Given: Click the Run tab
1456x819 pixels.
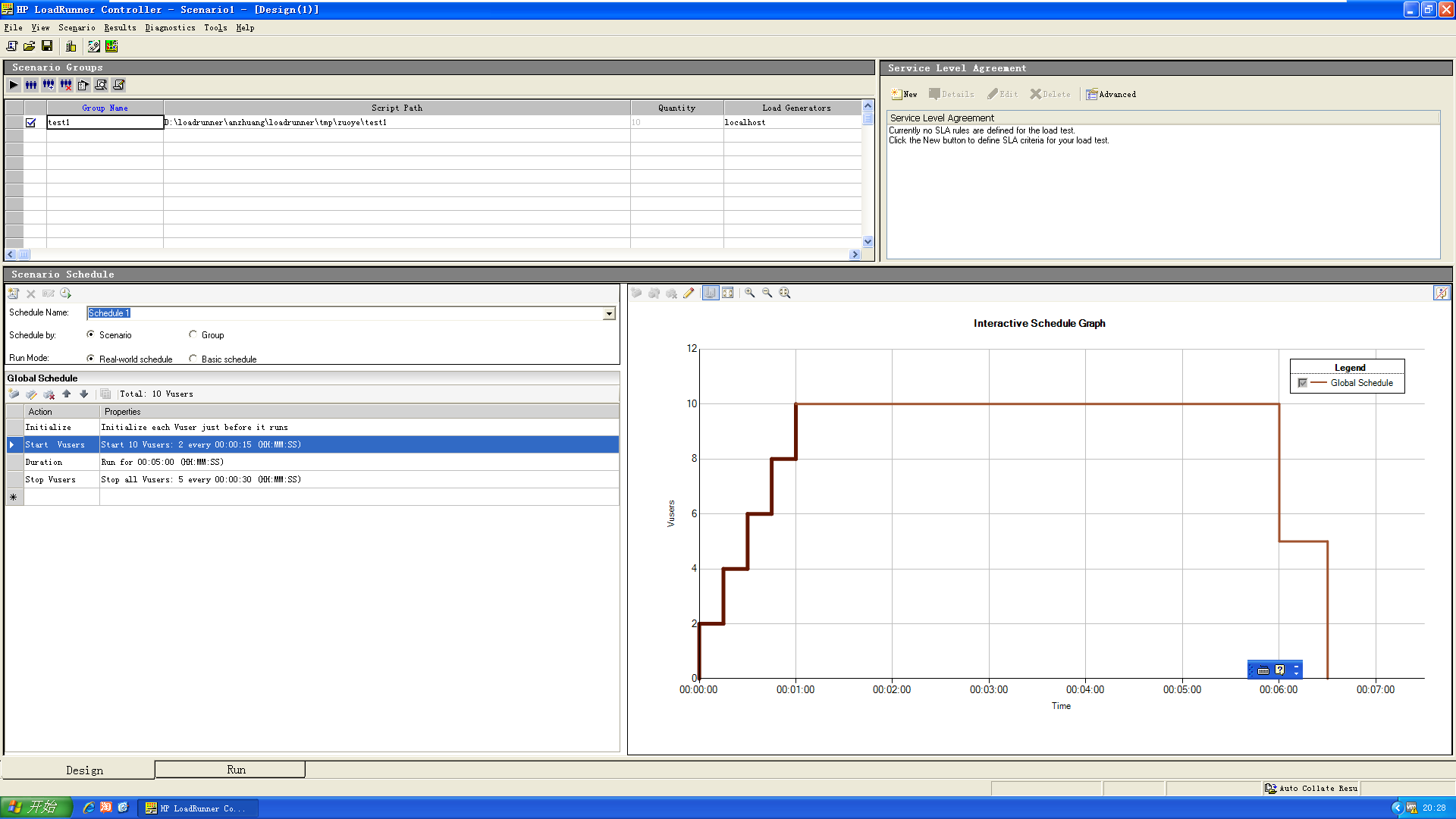Looking at the screenshot, I should 236,769.
